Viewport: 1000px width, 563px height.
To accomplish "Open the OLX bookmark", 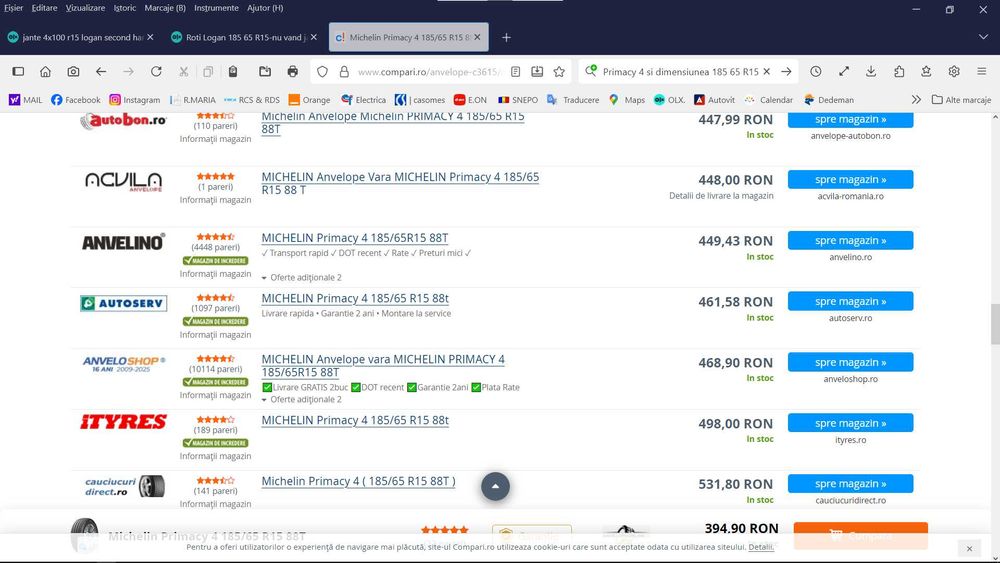I will [670, 99].
